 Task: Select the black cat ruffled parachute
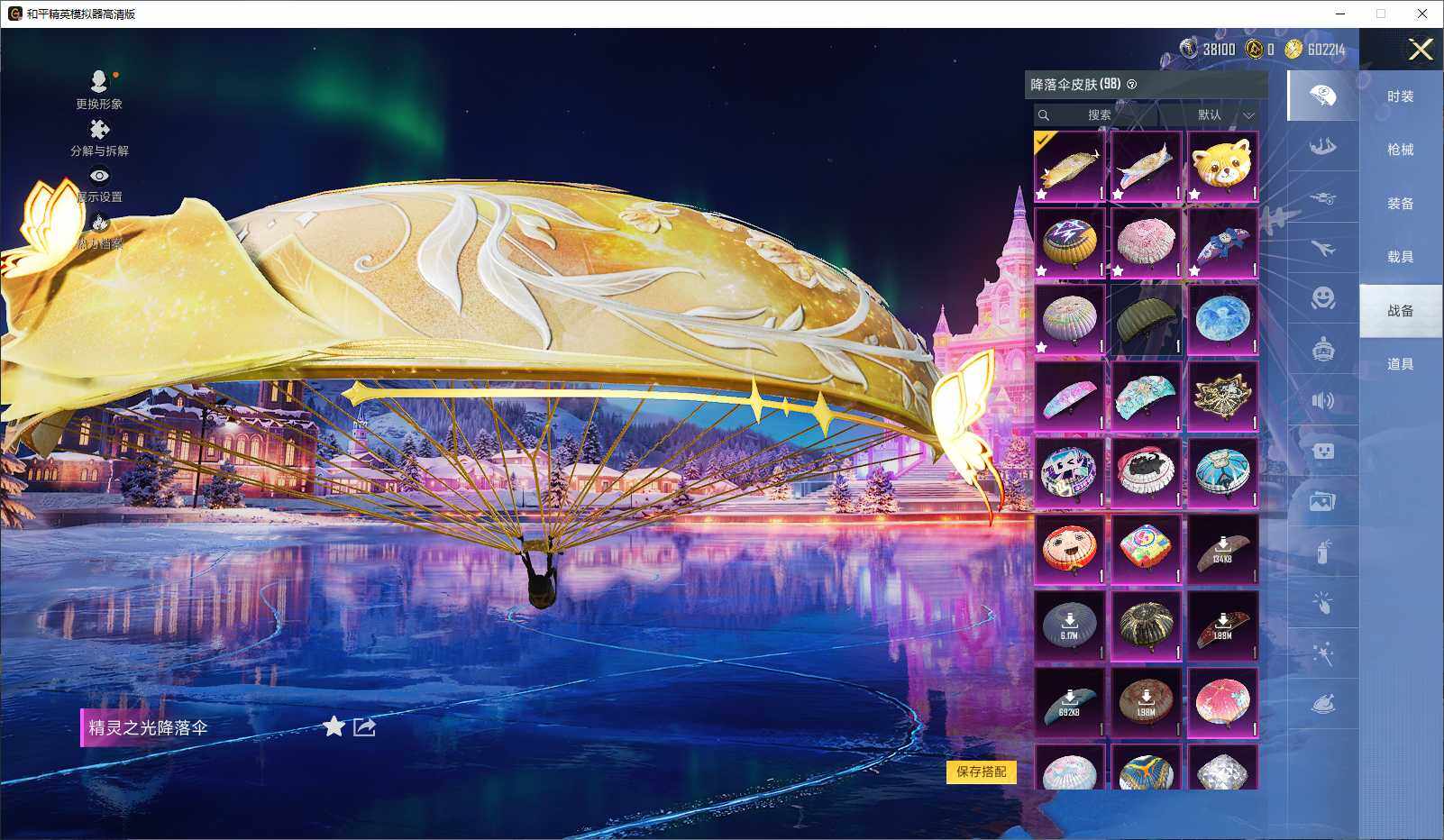point(1147,473)
